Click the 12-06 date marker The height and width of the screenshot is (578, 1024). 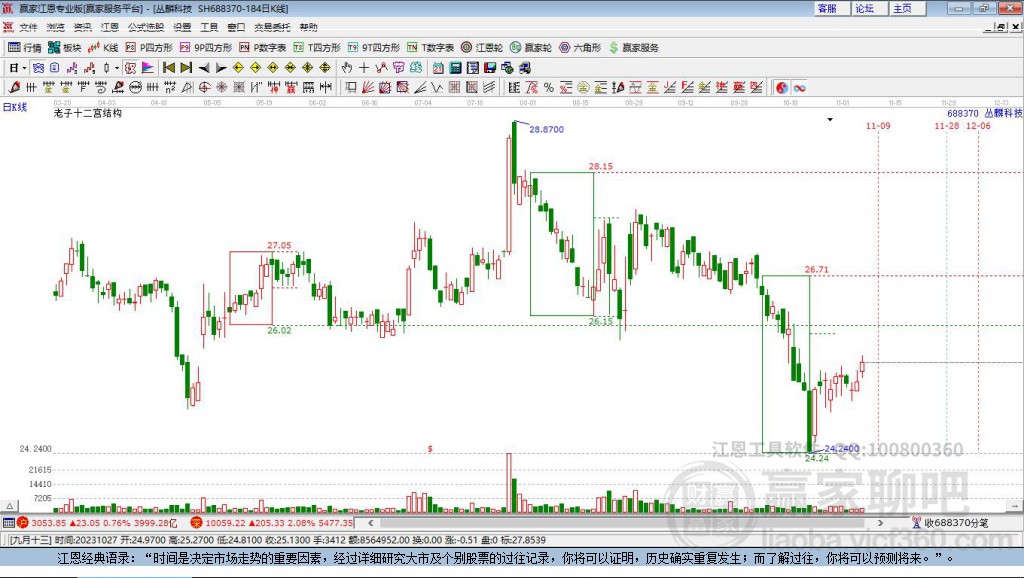point(978,125)
